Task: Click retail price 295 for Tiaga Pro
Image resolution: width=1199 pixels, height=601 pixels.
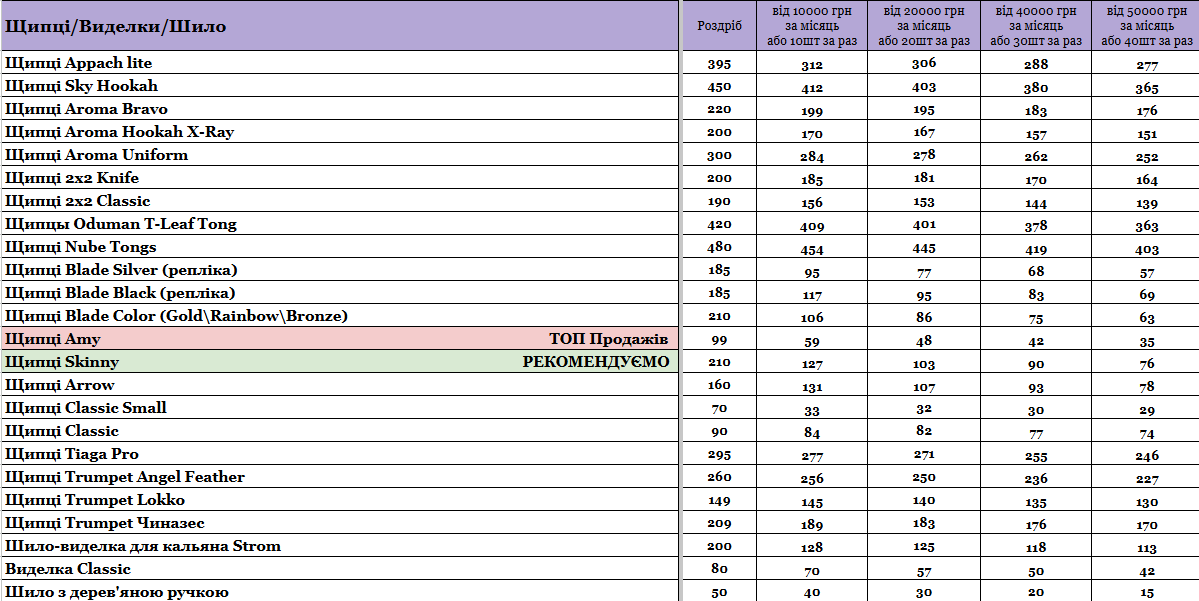Action: (719, 454)
